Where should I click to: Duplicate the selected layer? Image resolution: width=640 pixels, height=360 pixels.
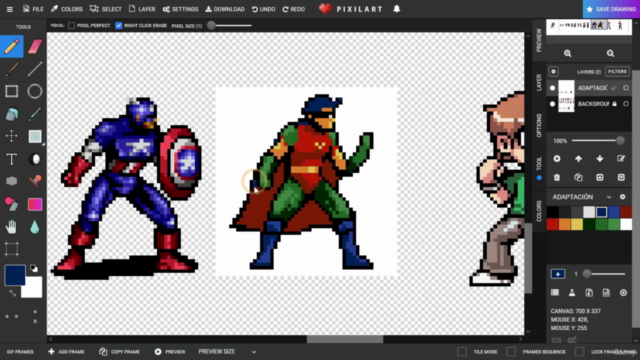(578, 177)
